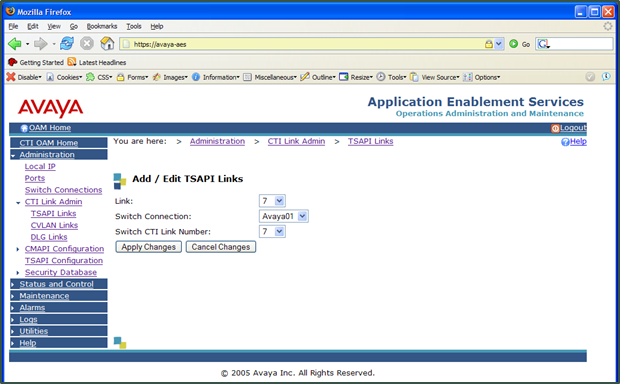Click the Cancel Changes button

click(x=221, y=247)
